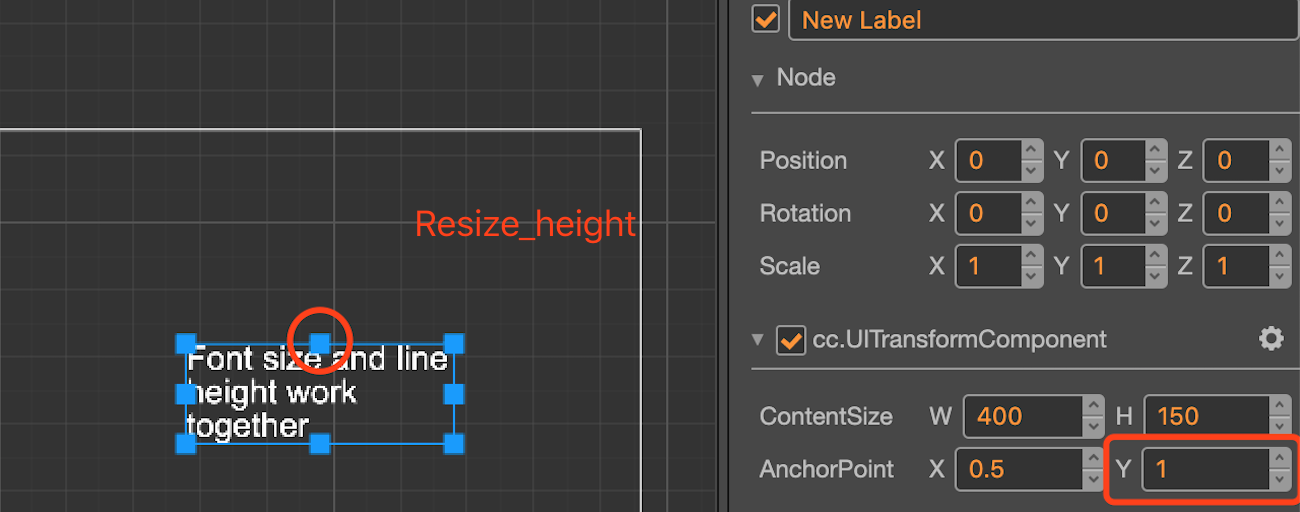Select the bottom-right corner handle of the label
The width and height of the screenshot is (1300, 512).
tap(454, 443)
